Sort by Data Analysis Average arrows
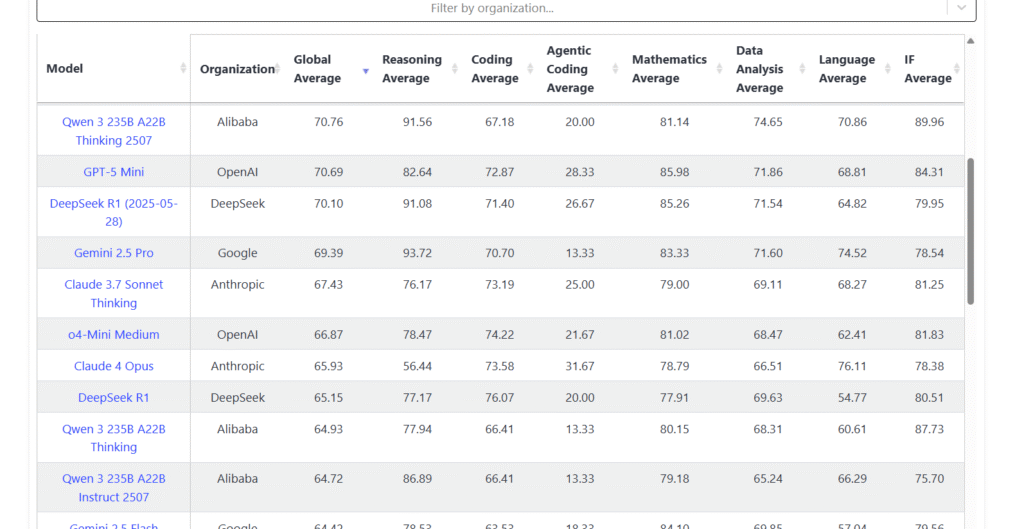The width and height of the screenshot is (1024, 529). pyautogui.click(x=802, y=69)
